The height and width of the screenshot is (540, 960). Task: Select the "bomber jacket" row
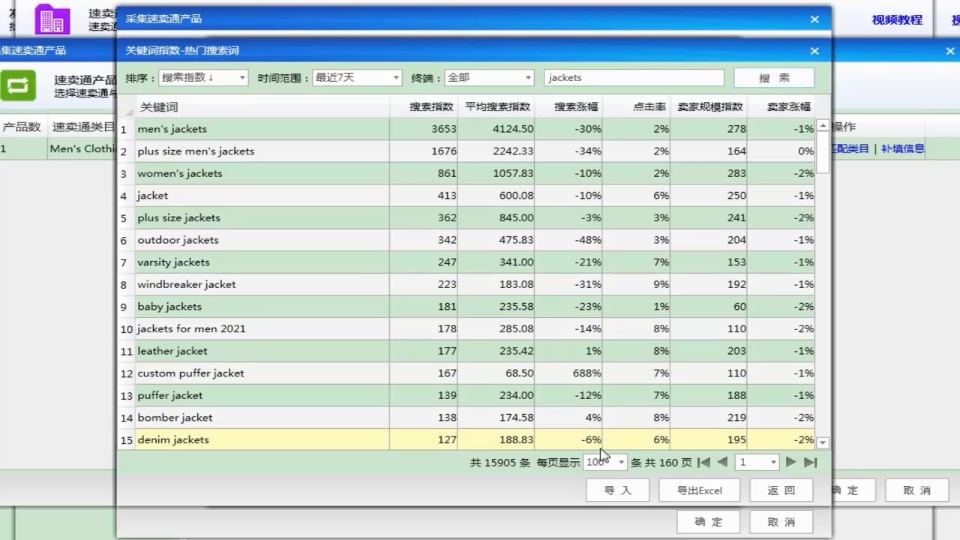point(467,418)
